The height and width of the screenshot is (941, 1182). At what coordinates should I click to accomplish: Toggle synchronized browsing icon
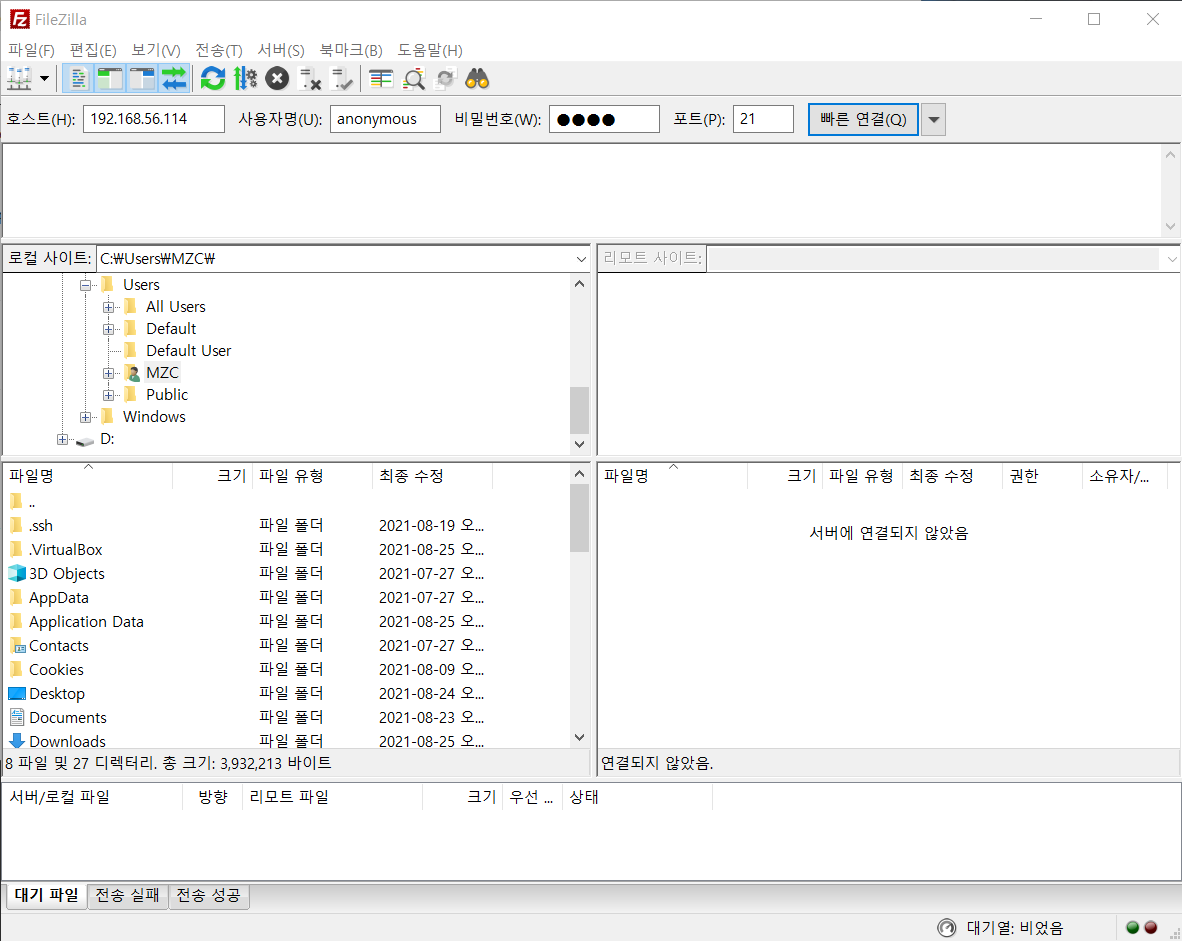click(x=446, y=78)
